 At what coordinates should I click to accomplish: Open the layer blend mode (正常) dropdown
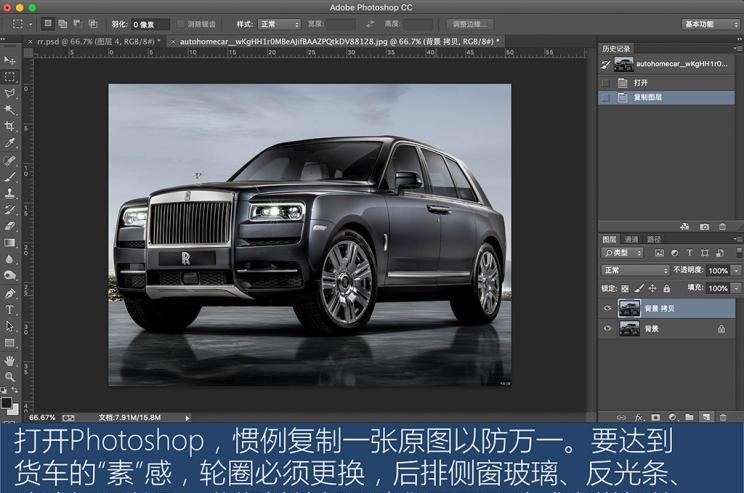tap(635, 270)
